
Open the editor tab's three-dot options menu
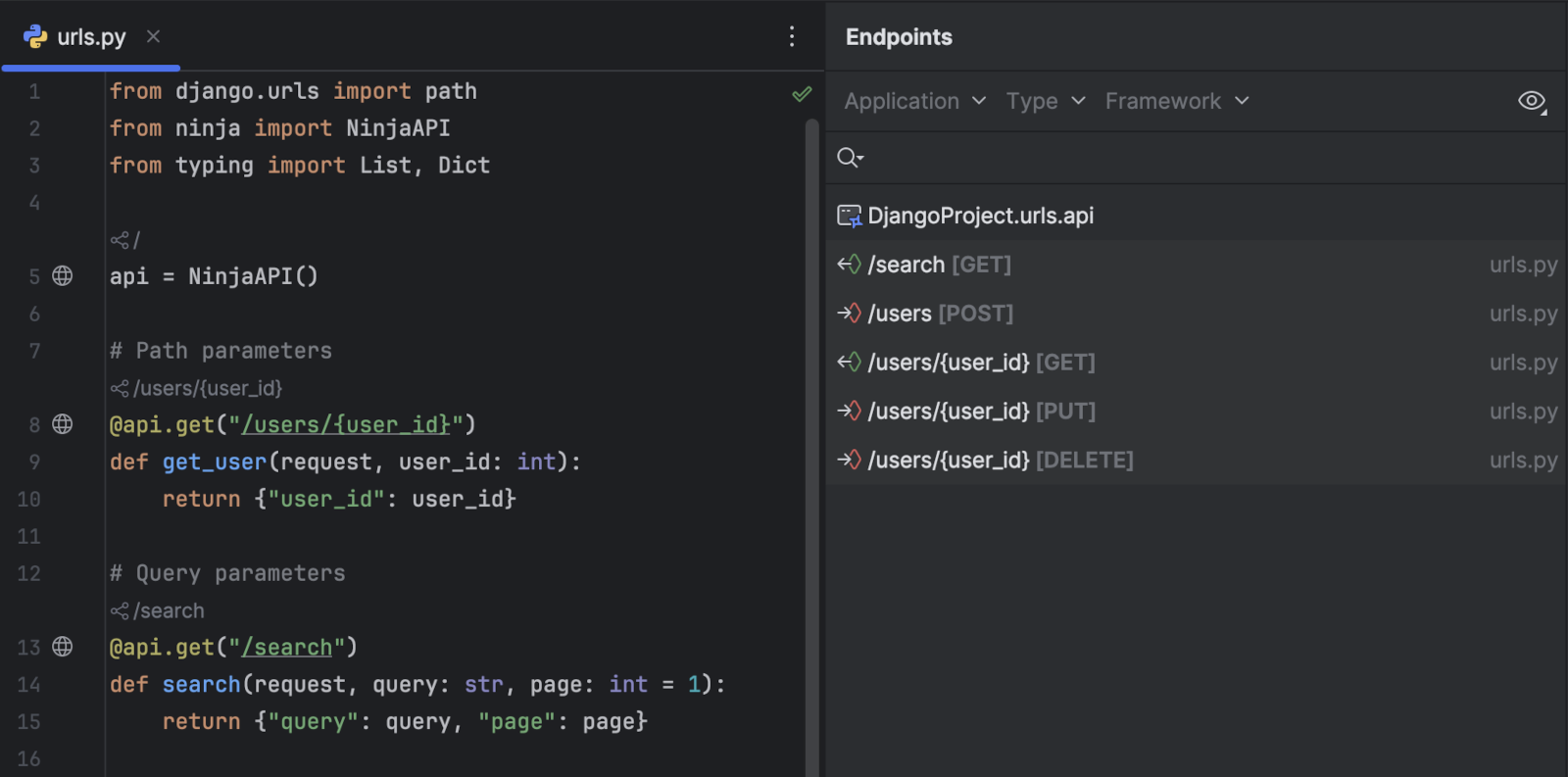pyautogui.click(x=792, y=37)
